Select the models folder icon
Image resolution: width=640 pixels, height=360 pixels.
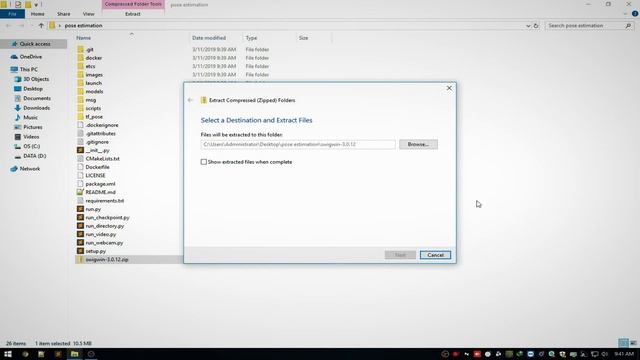80,91
